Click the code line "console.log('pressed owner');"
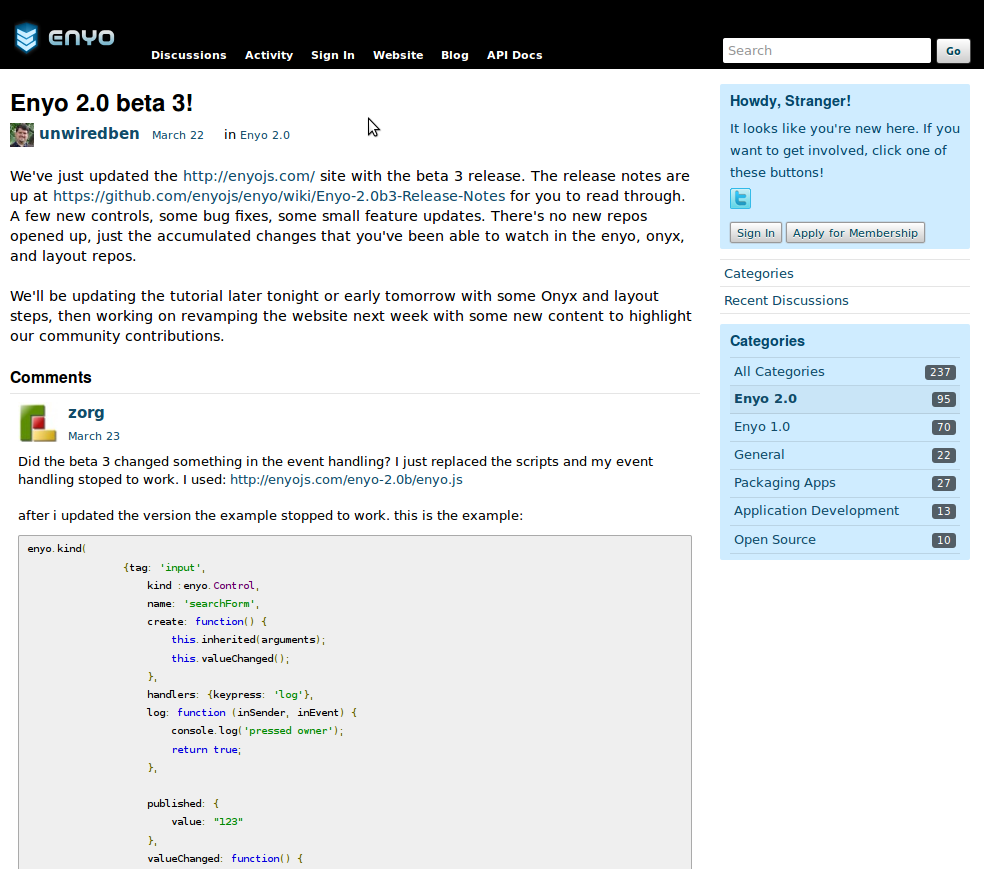The image size is (984, 869). pos(257,731)
